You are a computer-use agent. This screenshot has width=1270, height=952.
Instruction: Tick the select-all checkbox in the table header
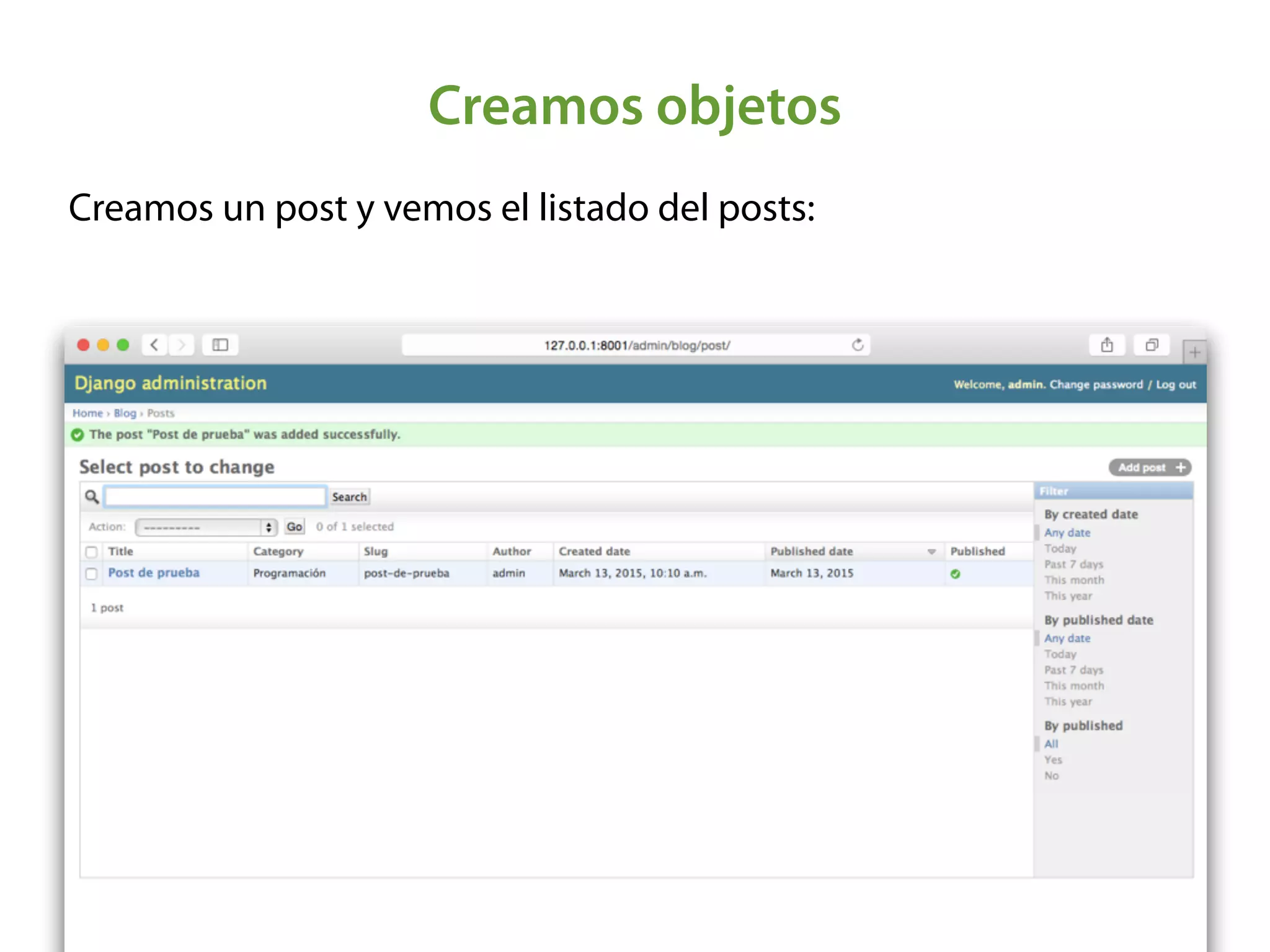(x=91, y=552)
